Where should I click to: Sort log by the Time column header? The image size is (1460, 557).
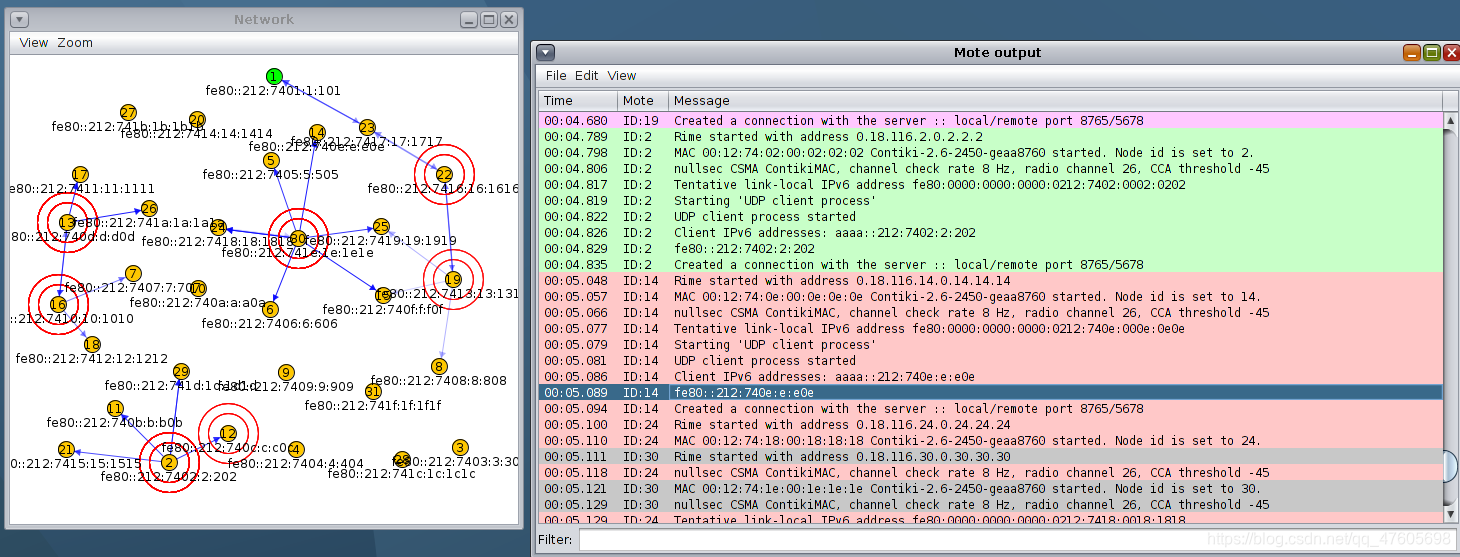(x=578, y=101)
